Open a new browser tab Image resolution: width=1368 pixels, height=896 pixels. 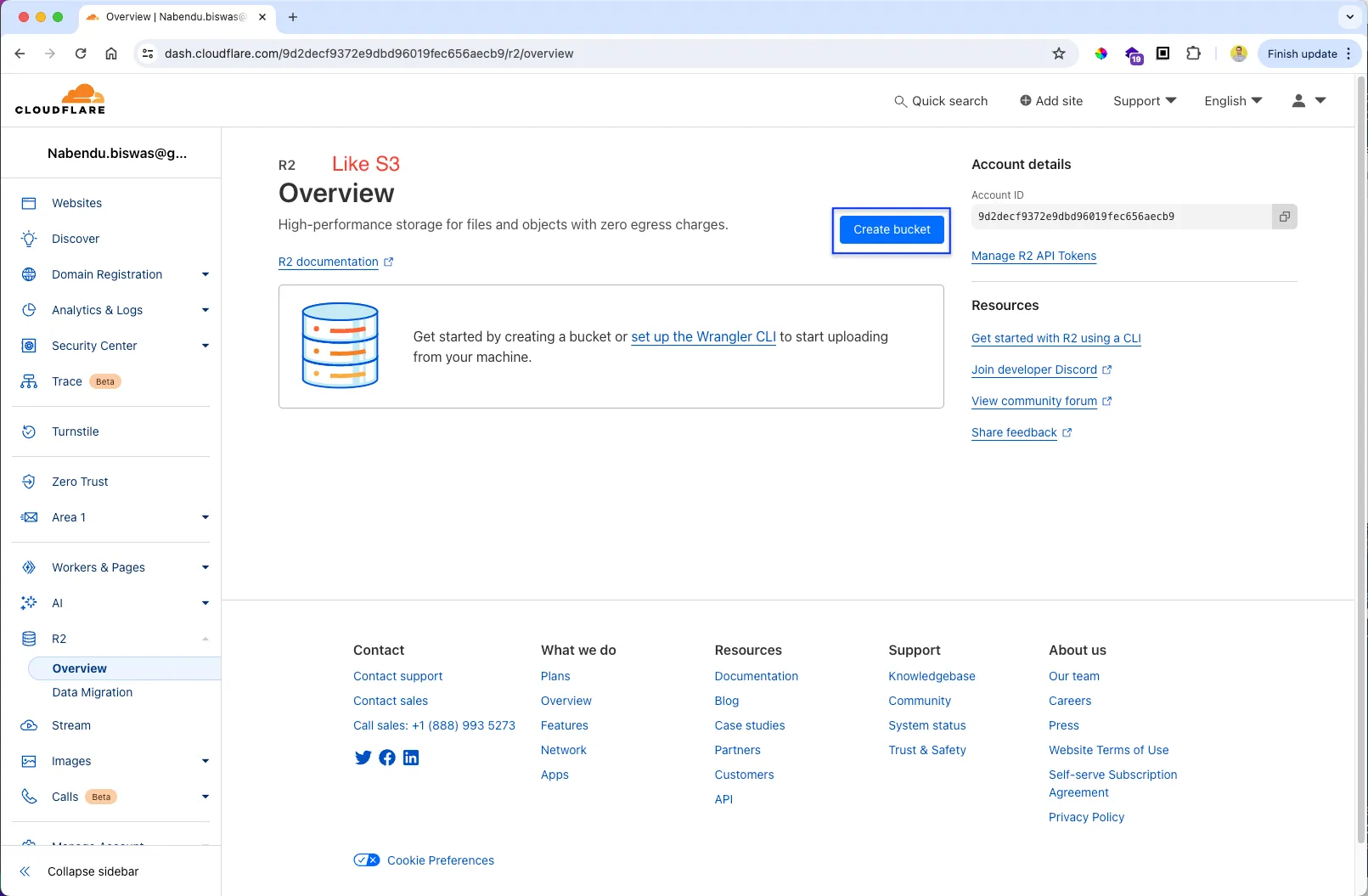tap(293, 17)
